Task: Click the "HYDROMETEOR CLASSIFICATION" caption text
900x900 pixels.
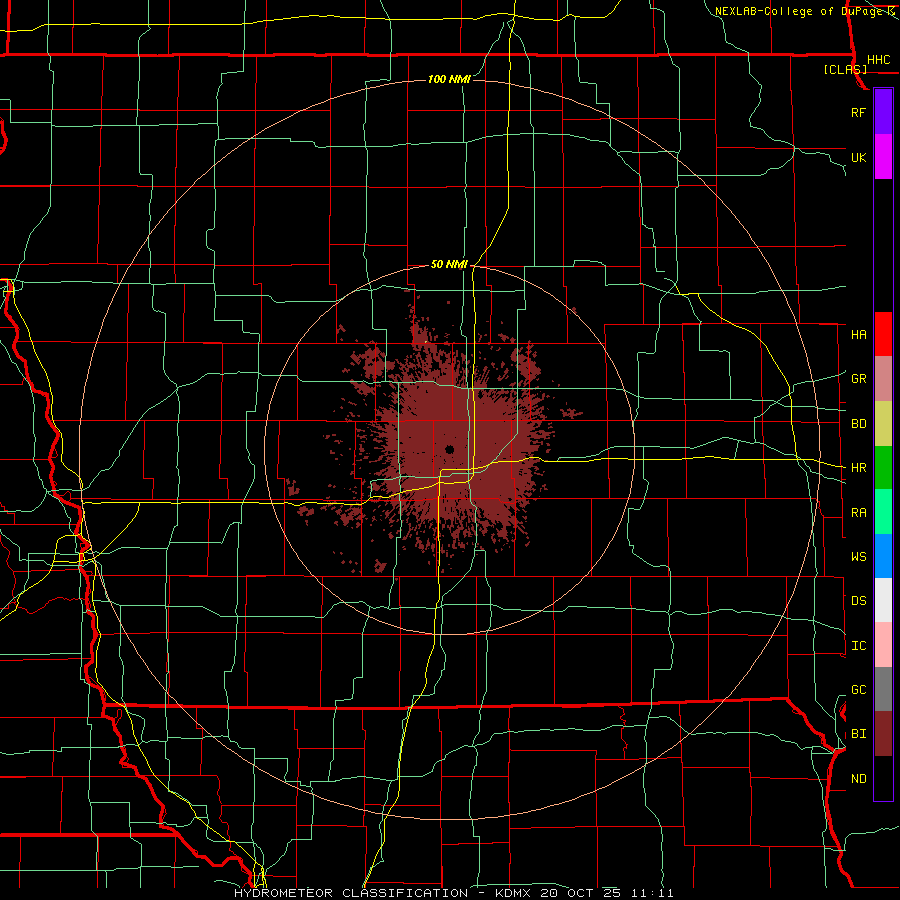Action: (x=351, y=893)
